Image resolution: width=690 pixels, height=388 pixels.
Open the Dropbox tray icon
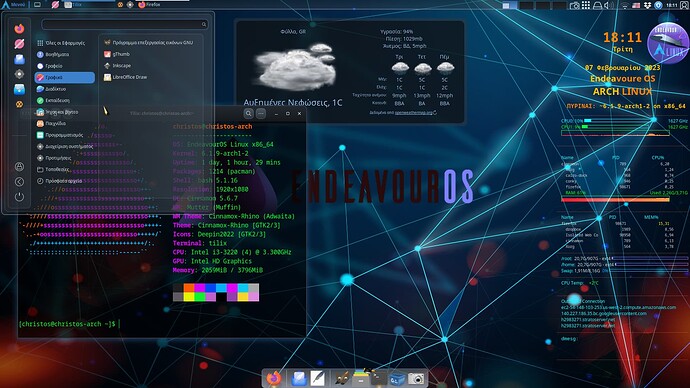pyautogui.click(x=647, y=5)
